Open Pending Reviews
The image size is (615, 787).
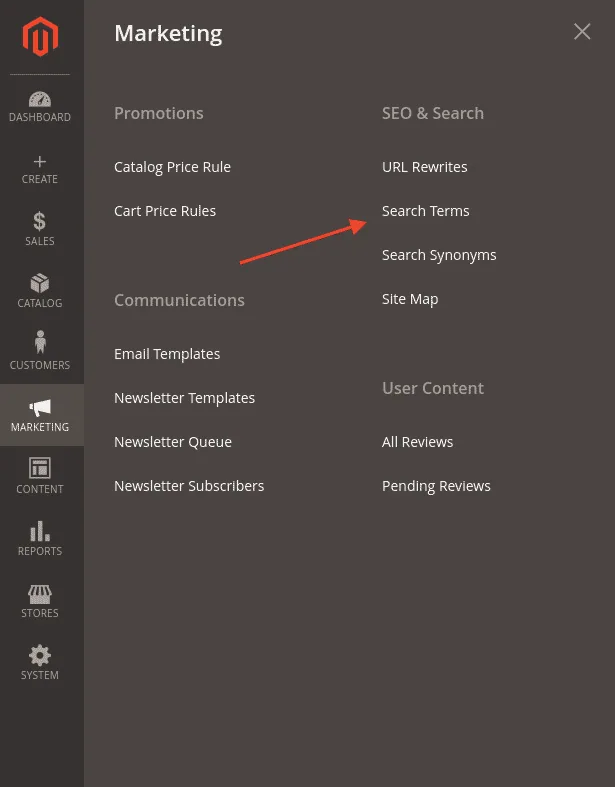pyautogui.click(x=436, y=486)
